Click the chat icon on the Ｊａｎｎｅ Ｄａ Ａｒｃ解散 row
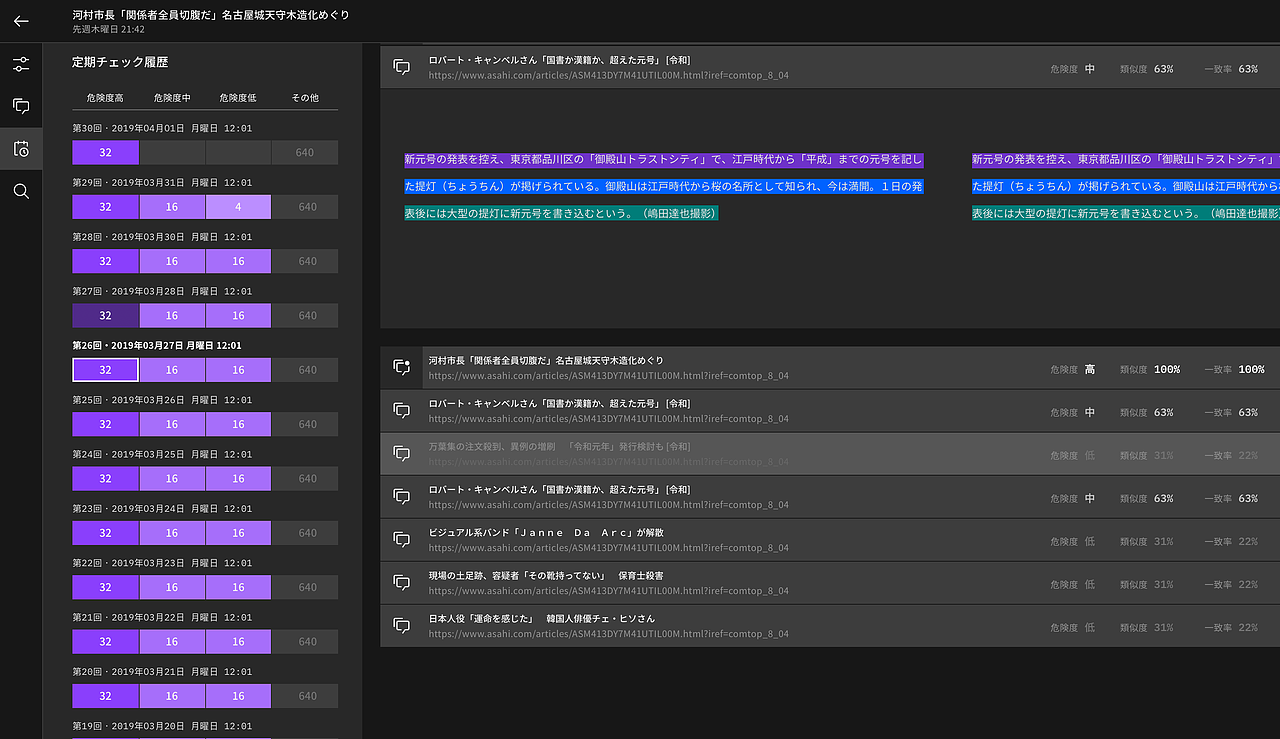The height and width of the screenshot is (739, 1280). point(401,539)
